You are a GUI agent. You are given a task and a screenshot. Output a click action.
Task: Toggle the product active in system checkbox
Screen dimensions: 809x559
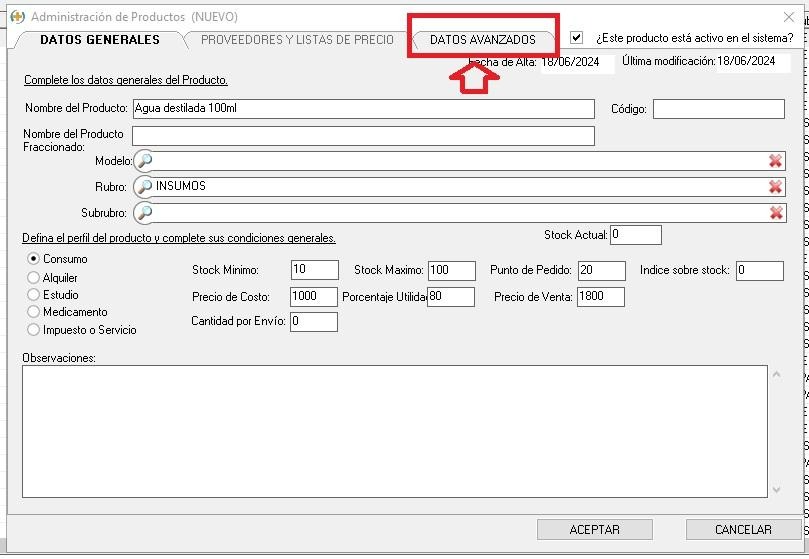(x=576, y=38)
